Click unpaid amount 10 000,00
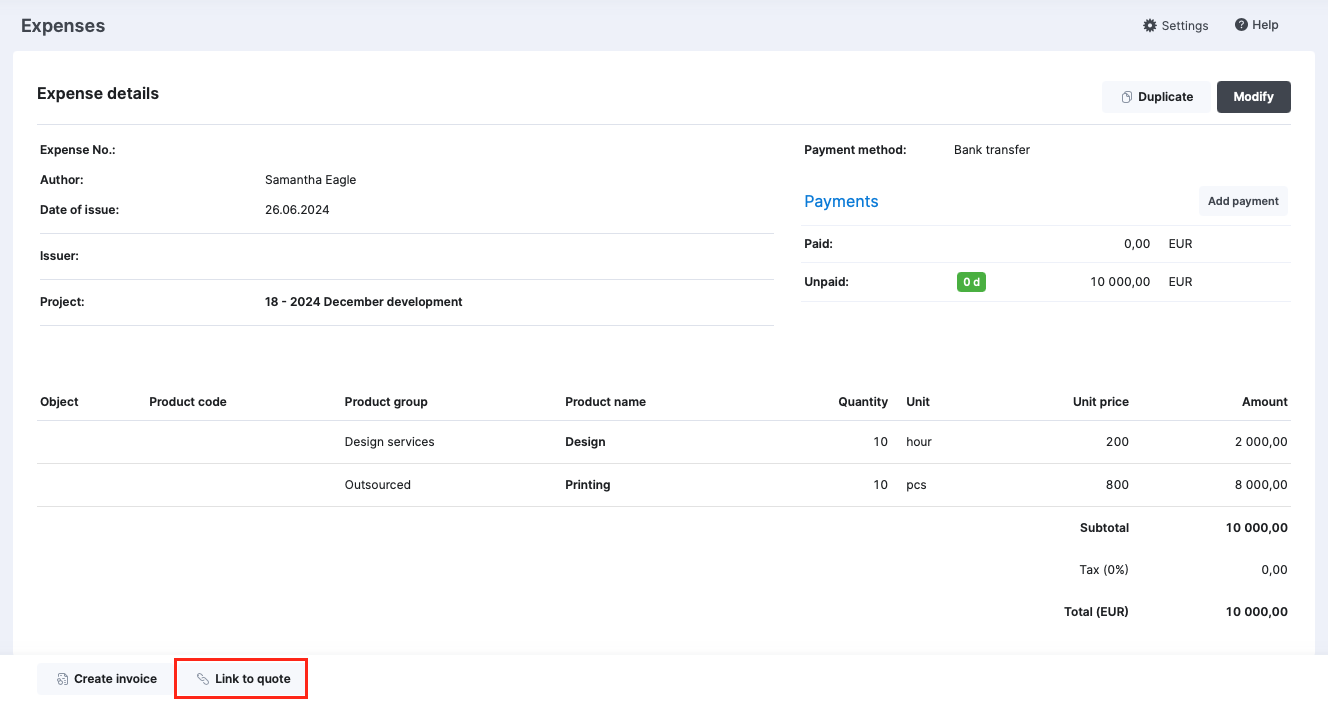Viewport: 1328px width, 701px height. coord(1120,282)
